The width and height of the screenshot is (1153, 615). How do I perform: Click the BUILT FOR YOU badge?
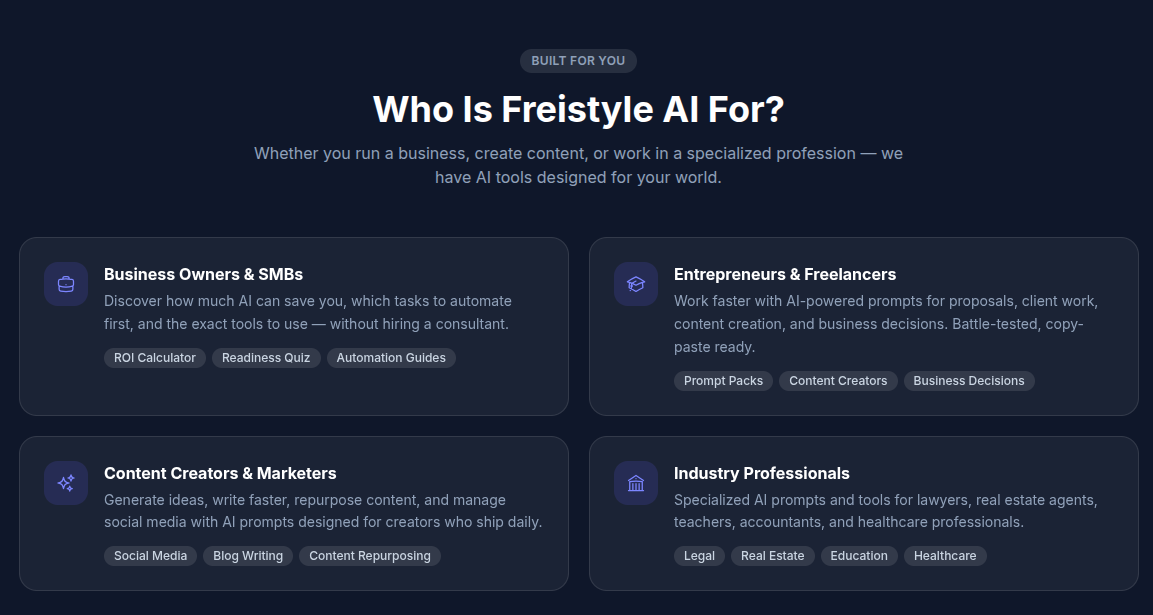pos(578,60)
